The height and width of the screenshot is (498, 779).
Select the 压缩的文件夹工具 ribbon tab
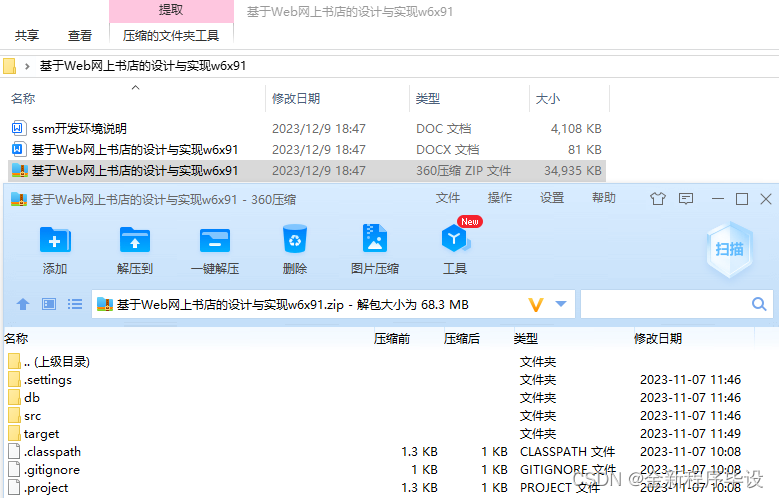[171, 35]
